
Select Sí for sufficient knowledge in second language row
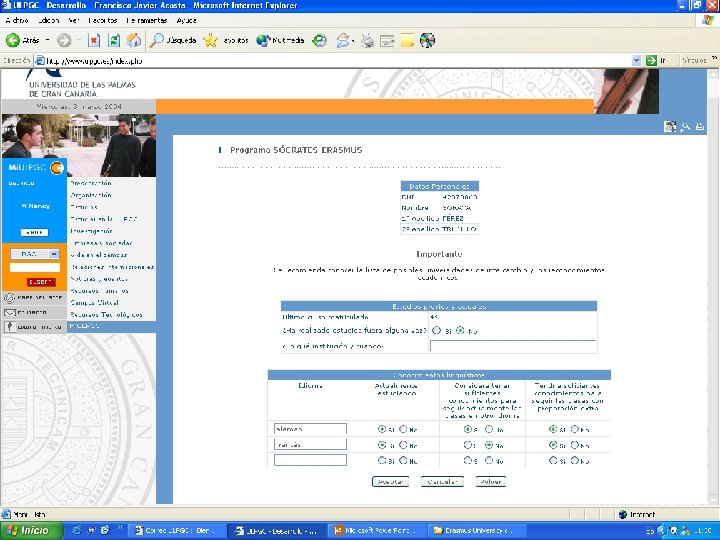467,444
